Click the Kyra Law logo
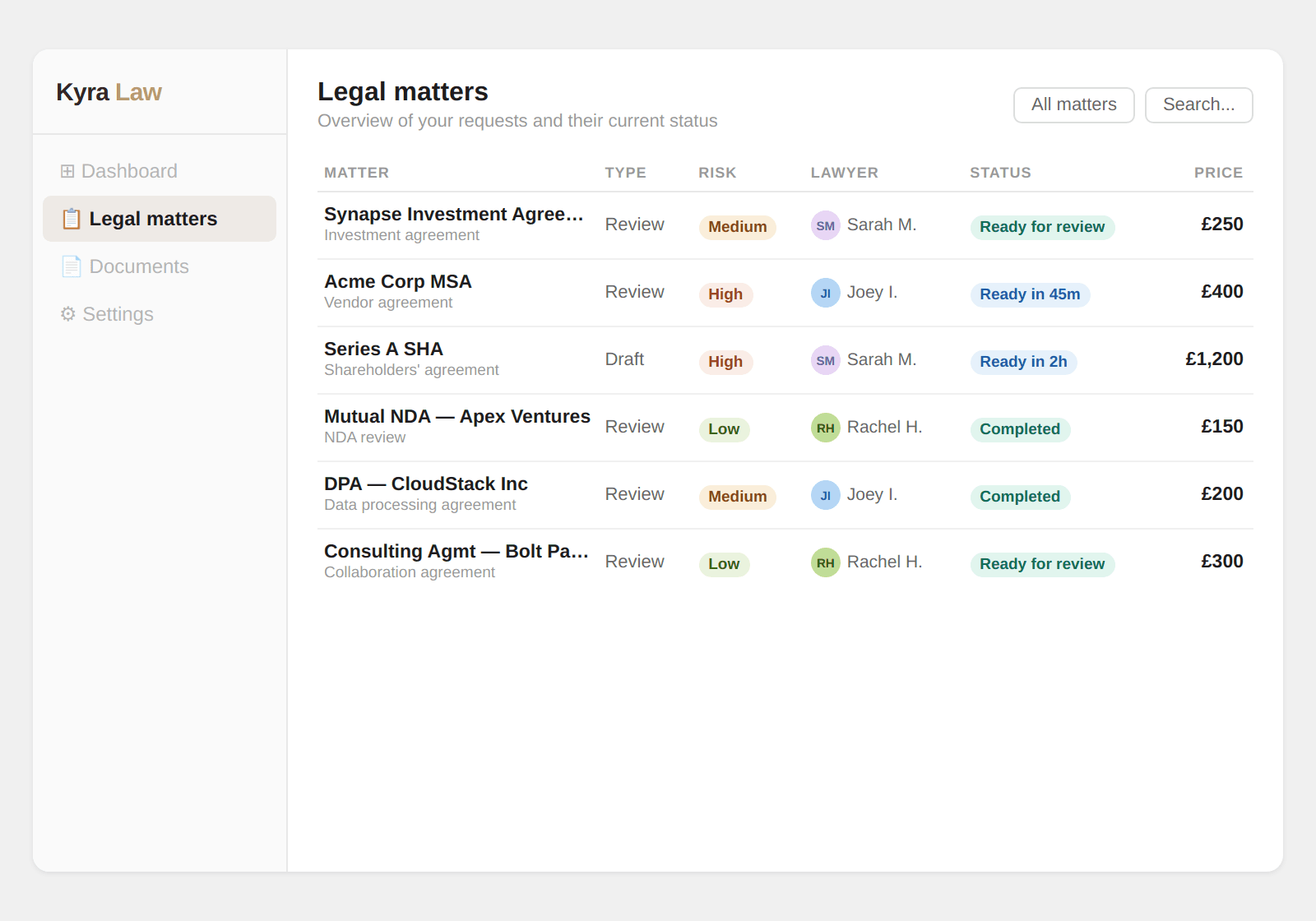 (108, 92)
